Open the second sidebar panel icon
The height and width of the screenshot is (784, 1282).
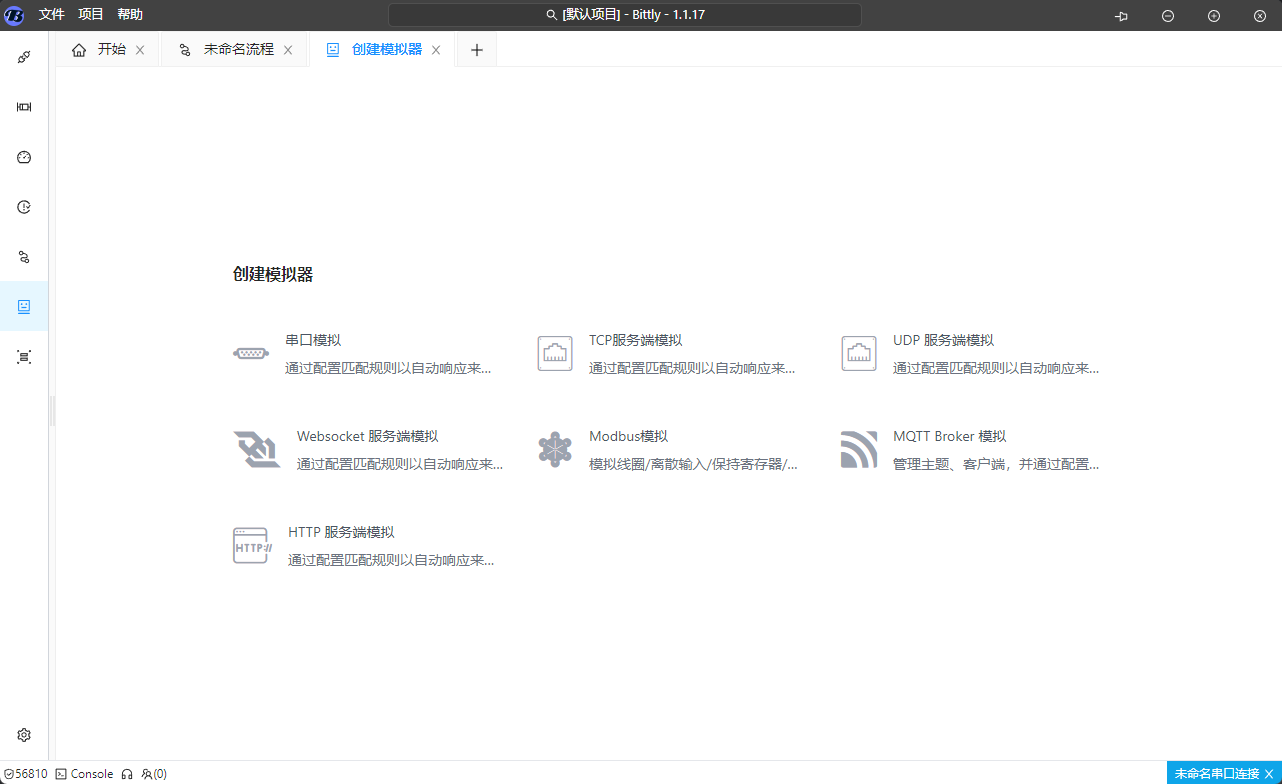click(24, 107)
